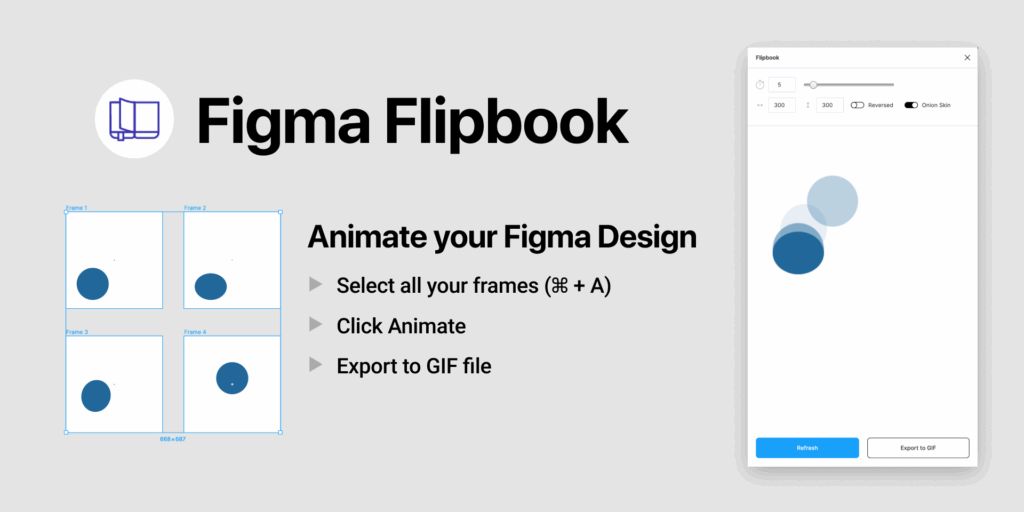Viewport: 1024px width, 512px height.
Task: Select the blue ellipse in Frame 2
Action: (210, 286)
